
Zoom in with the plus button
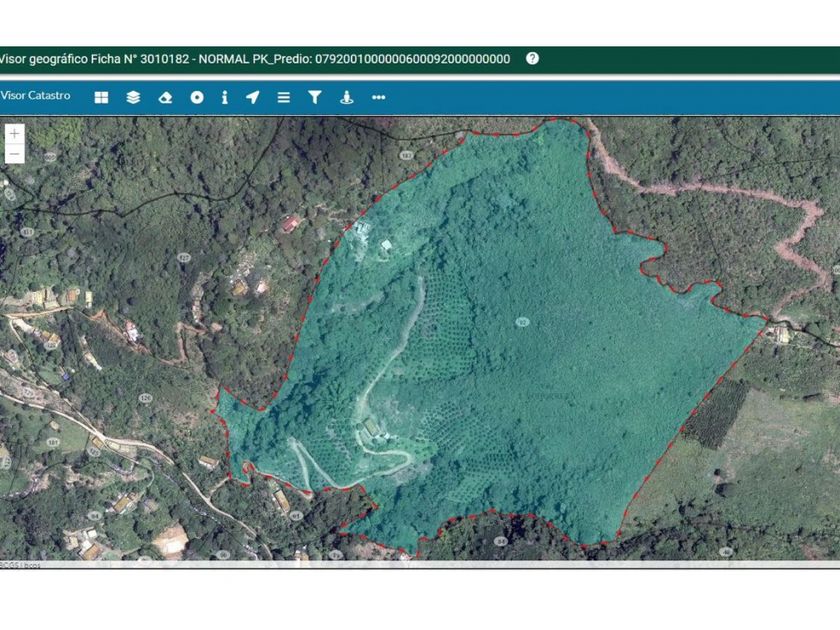coord(14,133)
